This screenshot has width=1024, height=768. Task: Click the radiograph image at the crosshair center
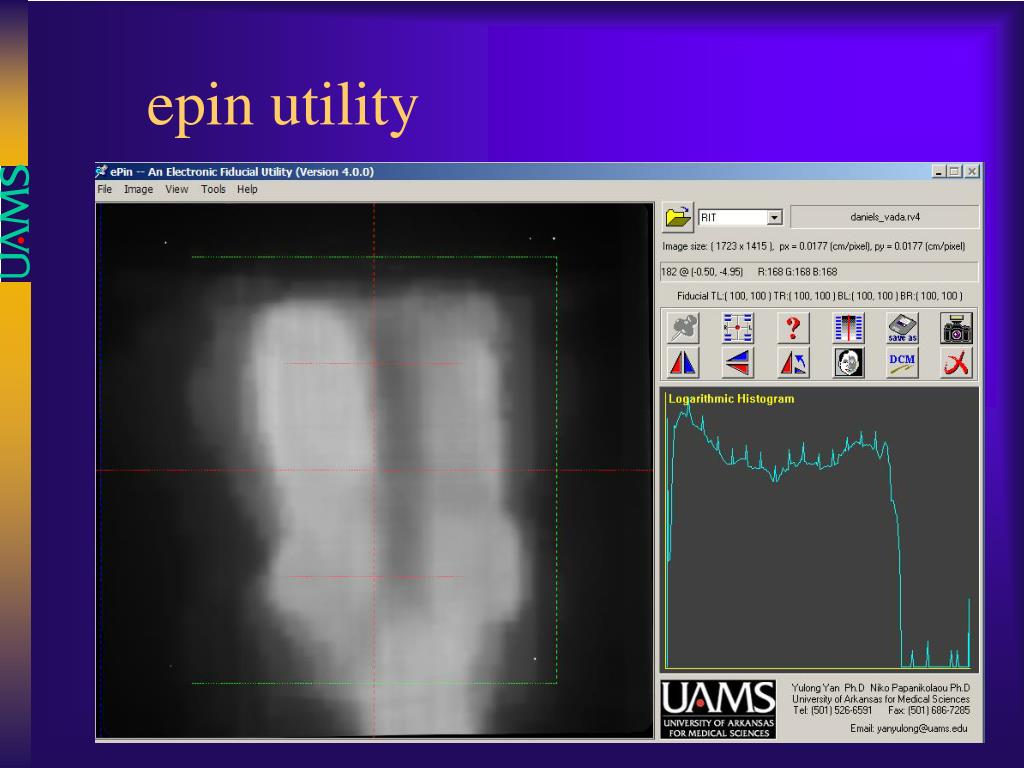(374, 470)
